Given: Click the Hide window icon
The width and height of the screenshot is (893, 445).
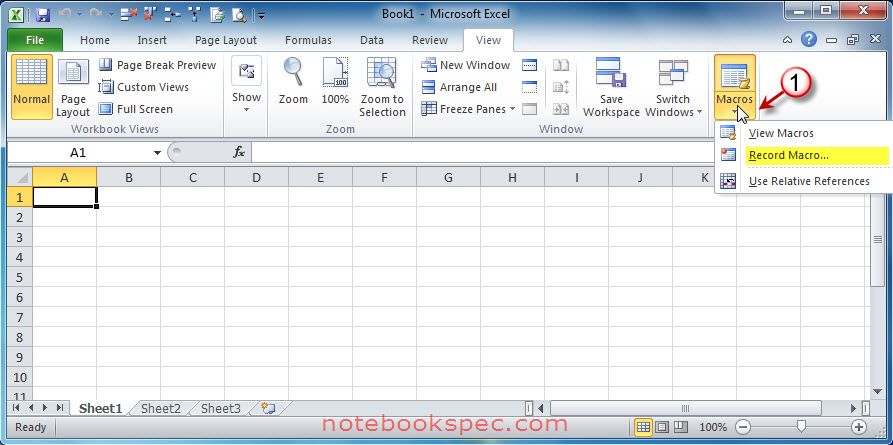Looking at the screenshot, I should (x=530, y=87).
